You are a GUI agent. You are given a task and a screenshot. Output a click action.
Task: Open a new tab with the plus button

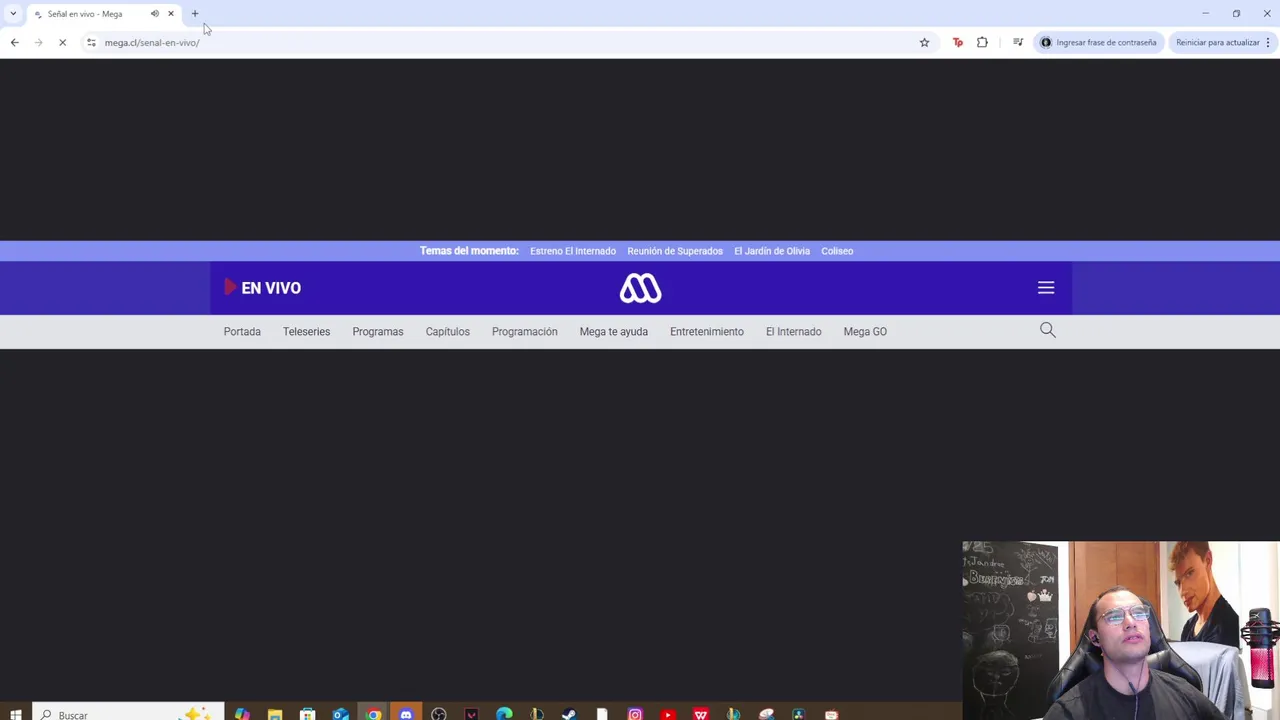[x=195, y=14]
